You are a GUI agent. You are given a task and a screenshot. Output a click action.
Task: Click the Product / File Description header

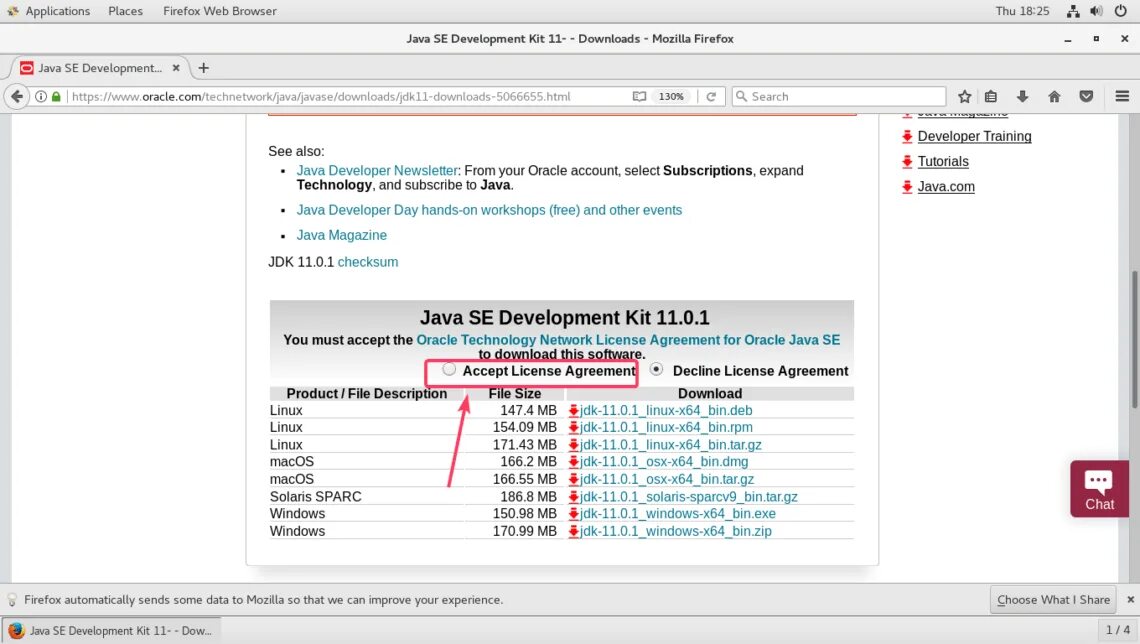(x=366, y=393)
